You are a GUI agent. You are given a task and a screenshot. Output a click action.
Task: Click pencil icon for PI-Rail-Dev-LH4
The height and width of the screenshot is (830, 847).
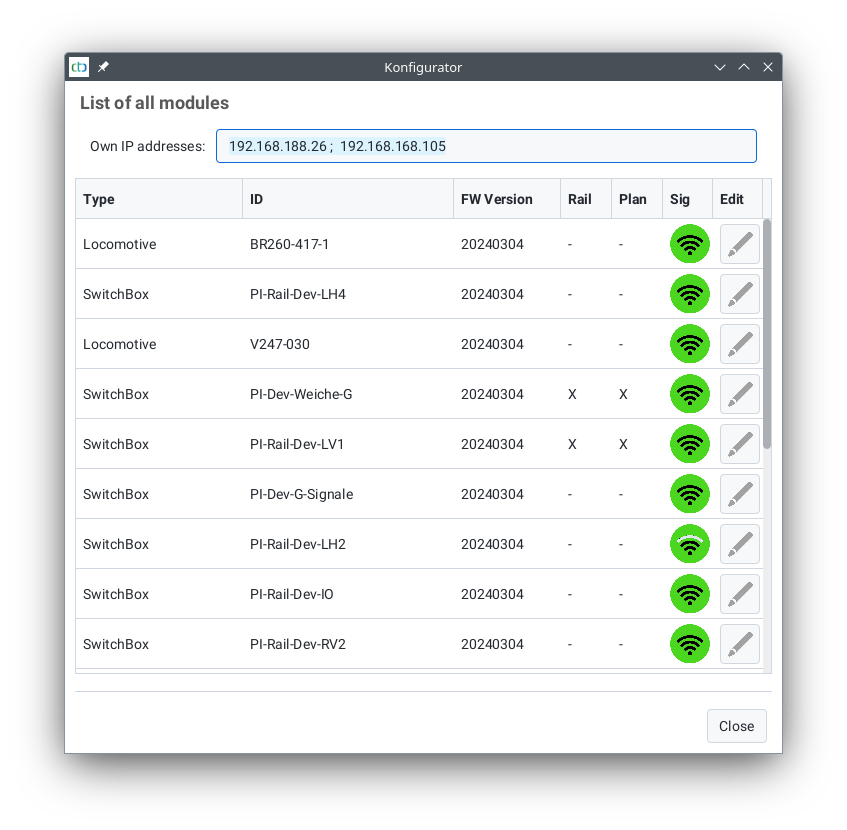pos(739,294)
